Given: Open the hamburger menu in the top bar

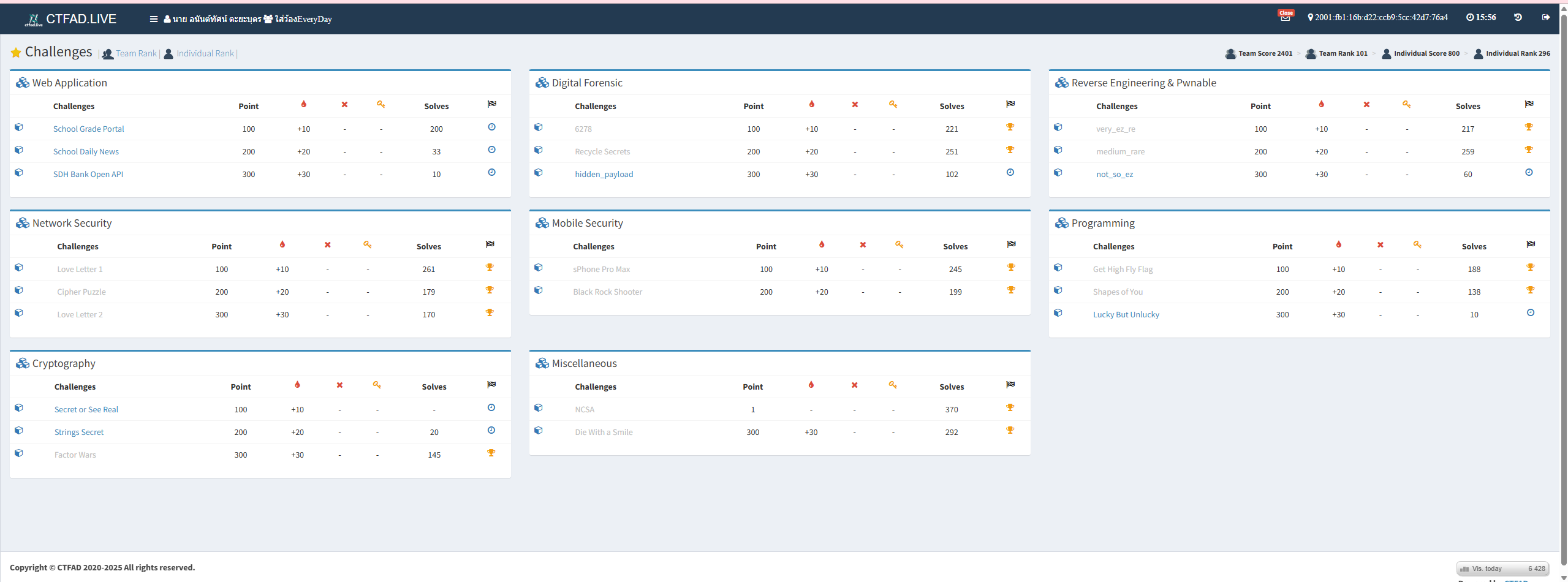Looking at the screenshot, I should [x=153, y=19].
